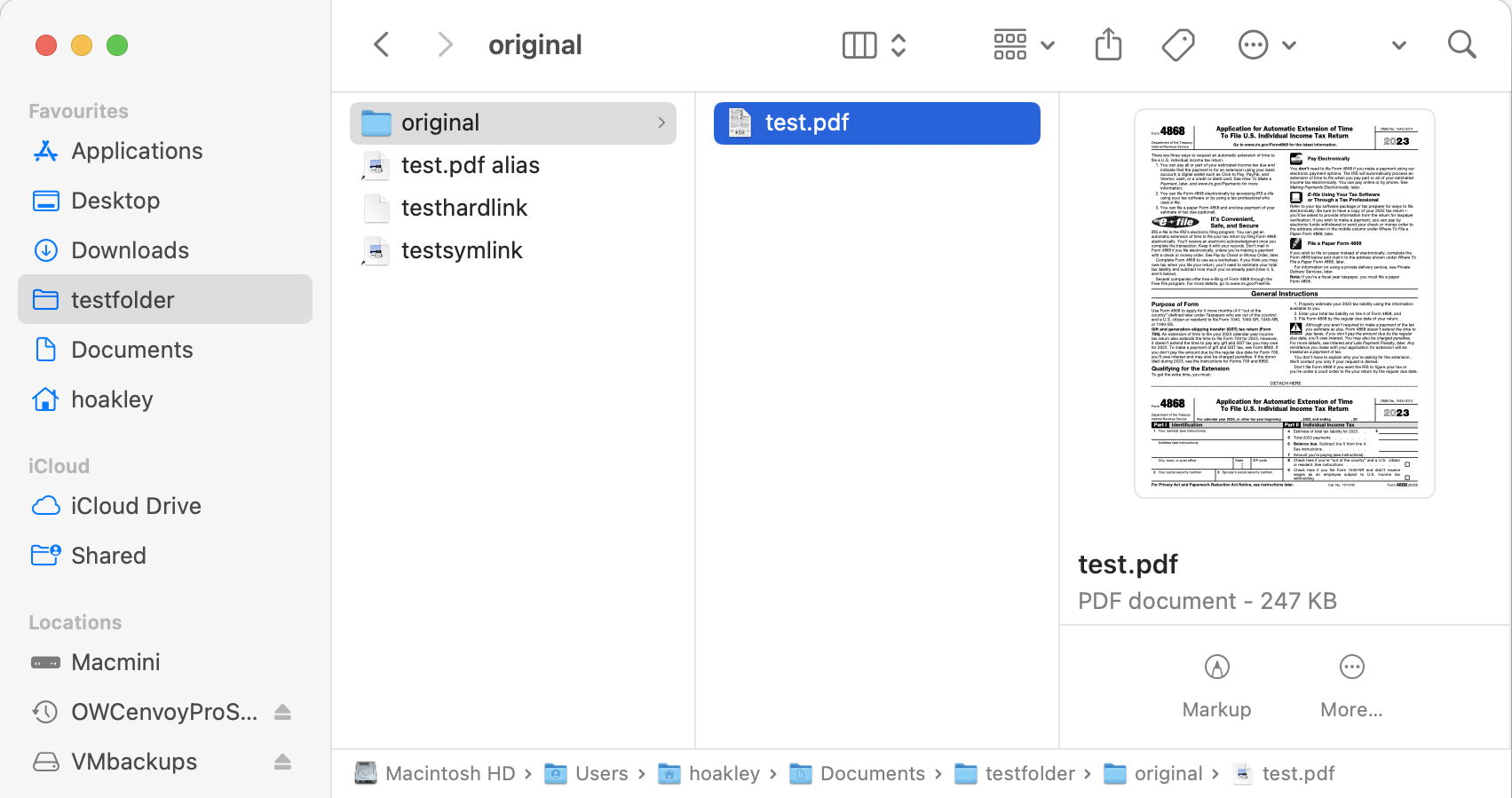Open iCloud Drive from sidebar
Image resolution: width=1512 pixels, height=798 pixels.
pyautogui.click(x=136, y=506)
